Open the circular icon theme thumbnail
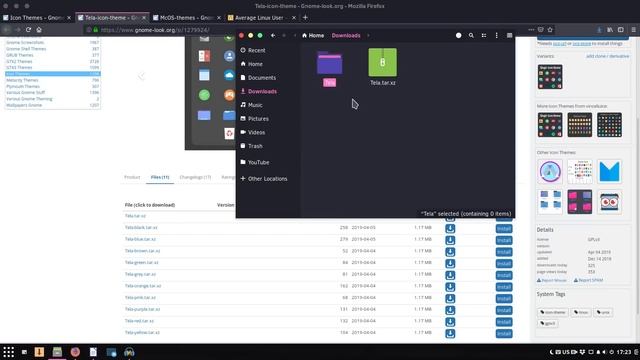The height and width of the screenshot is (360, 640). pyautogui.click(x=550, y=171)
